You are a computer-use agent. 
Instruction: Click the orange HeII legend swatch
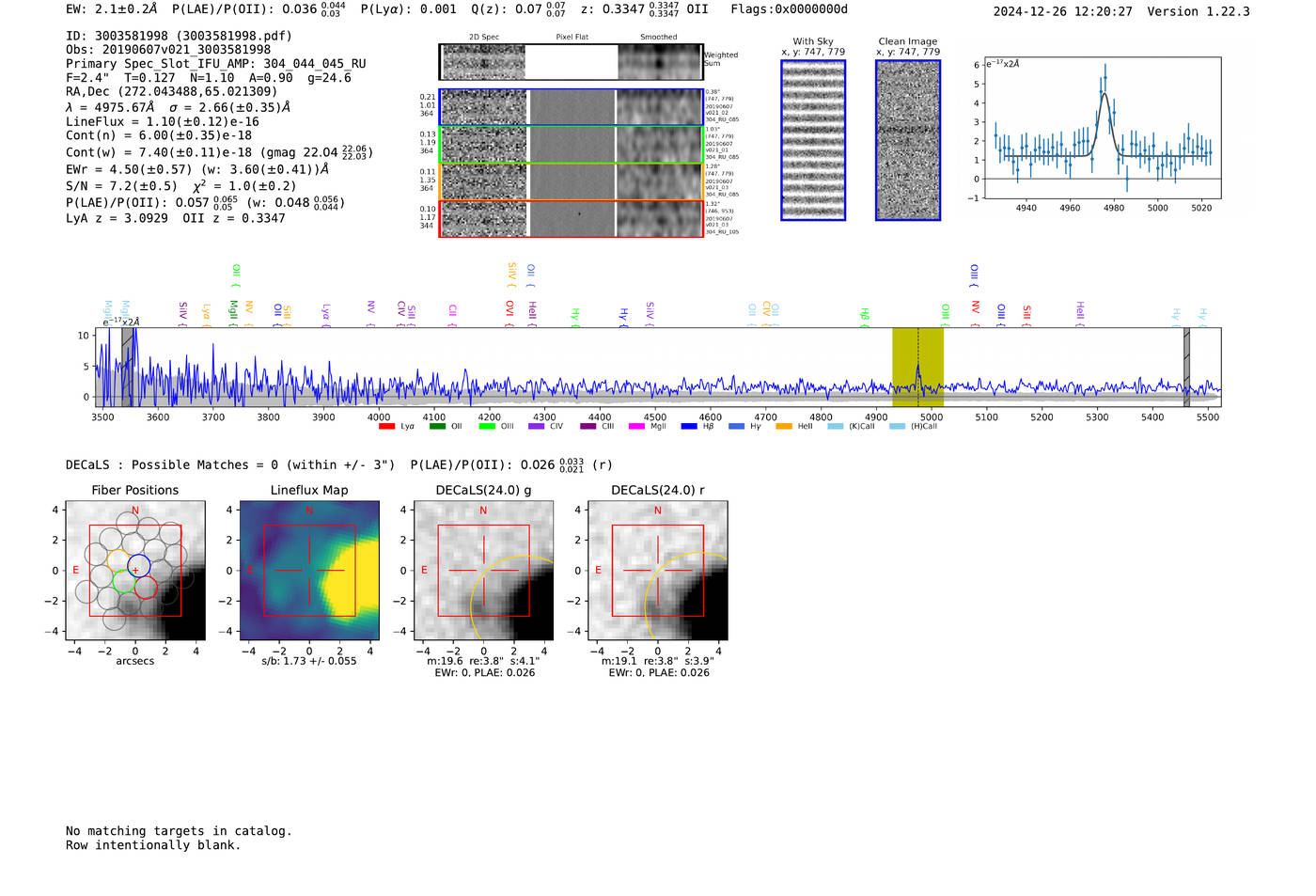[784, 427]
